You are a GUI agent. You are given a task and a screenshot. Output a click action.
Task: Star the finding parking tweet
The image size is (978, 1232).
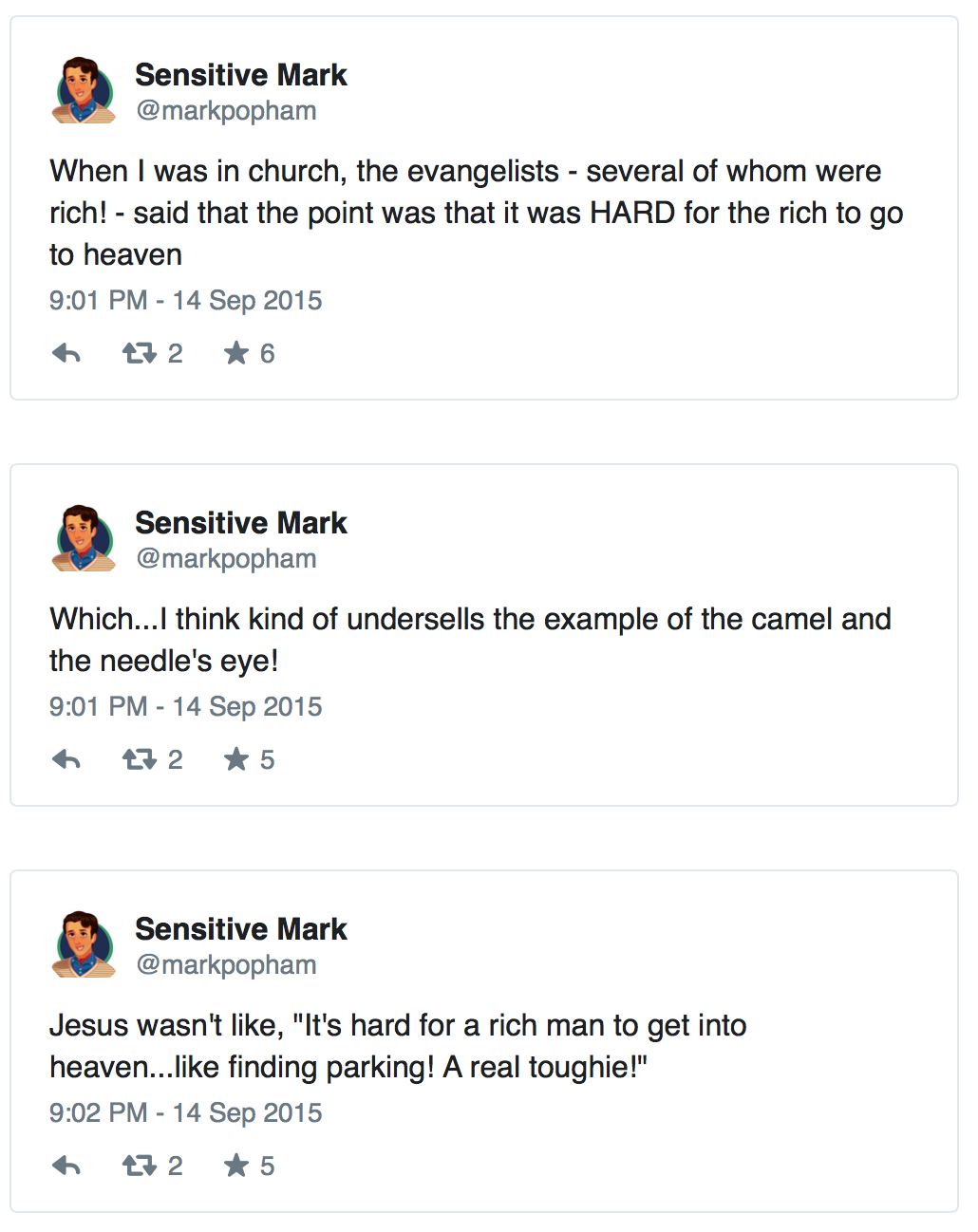click(236, 1167)
